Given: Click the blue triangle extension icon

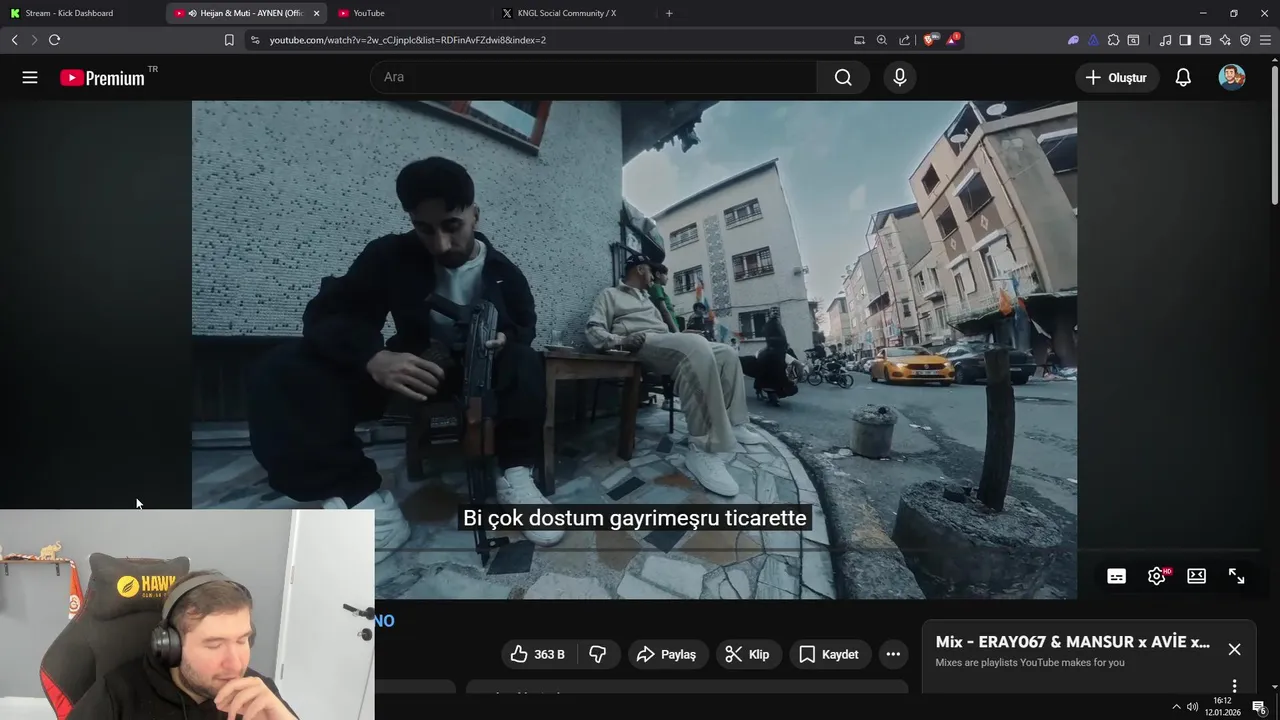Looking at the screenshot, I should (1093, 40).
